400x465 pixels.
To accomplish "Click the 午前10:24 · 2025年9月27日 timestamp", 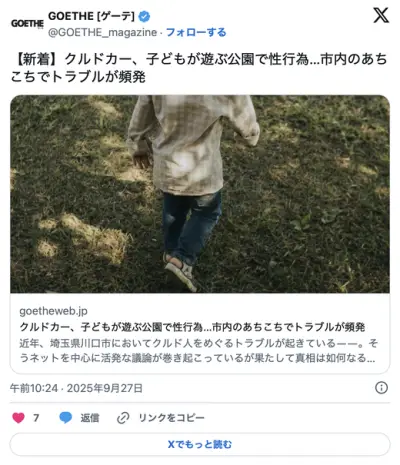I will click(x=76, y=388).
